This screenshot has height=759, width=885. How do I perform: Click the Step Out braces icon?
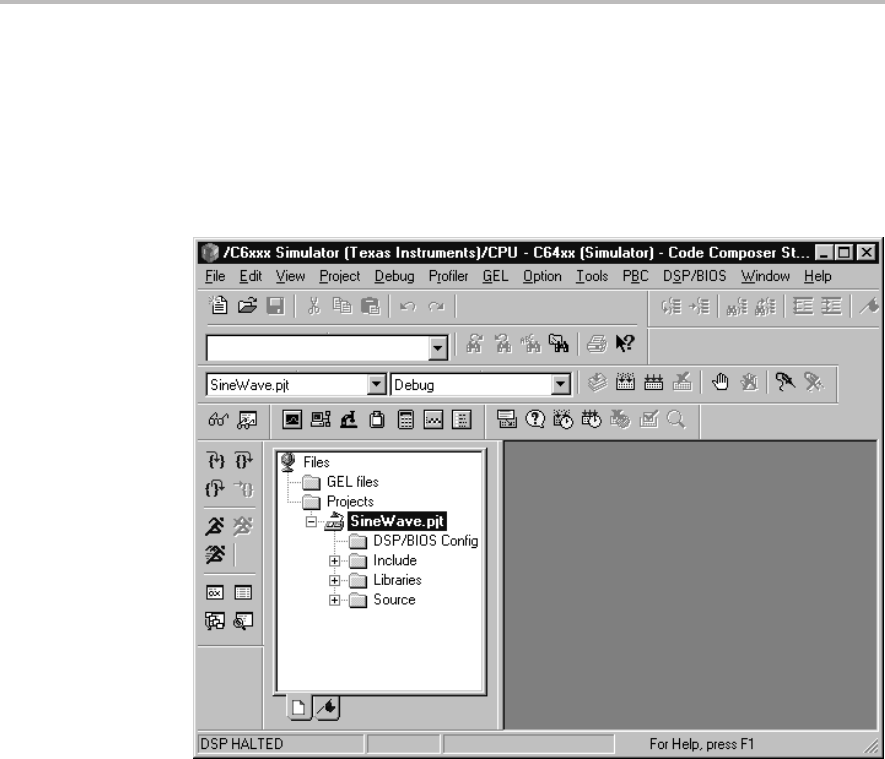(215, 489)
